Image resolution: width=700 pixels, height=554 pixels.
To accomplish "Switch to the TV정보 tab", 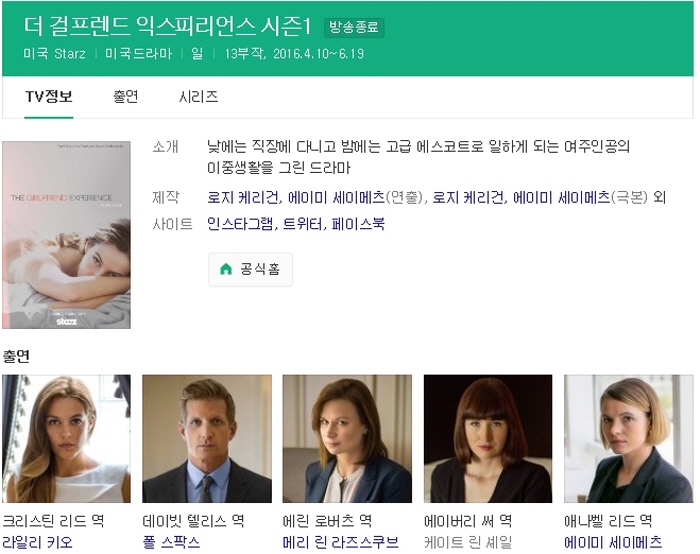I will coord(48,97).
